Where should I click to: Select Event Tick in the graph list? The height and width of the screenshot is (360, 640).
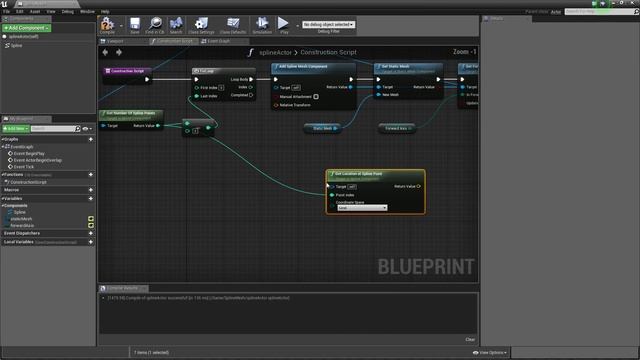tap(24, 167)
